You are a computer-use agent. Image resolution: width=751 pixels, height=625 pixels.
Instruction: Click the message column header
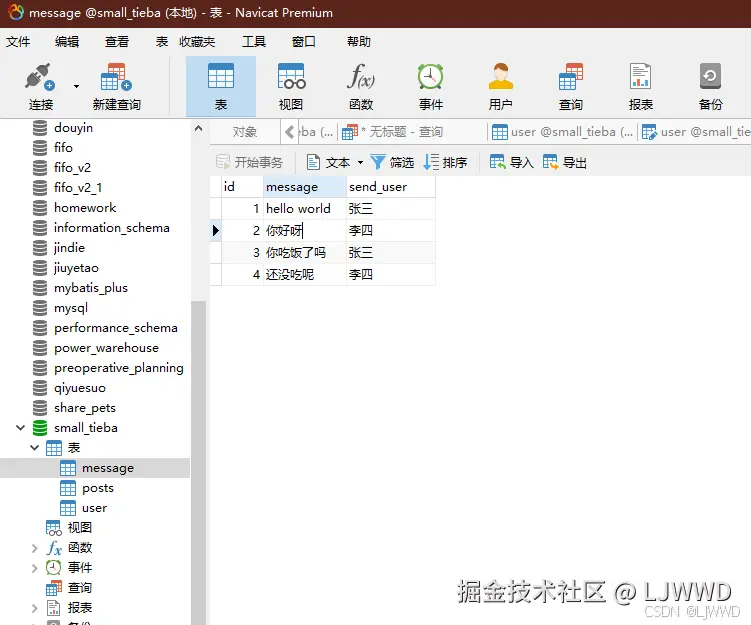[305, 187]
